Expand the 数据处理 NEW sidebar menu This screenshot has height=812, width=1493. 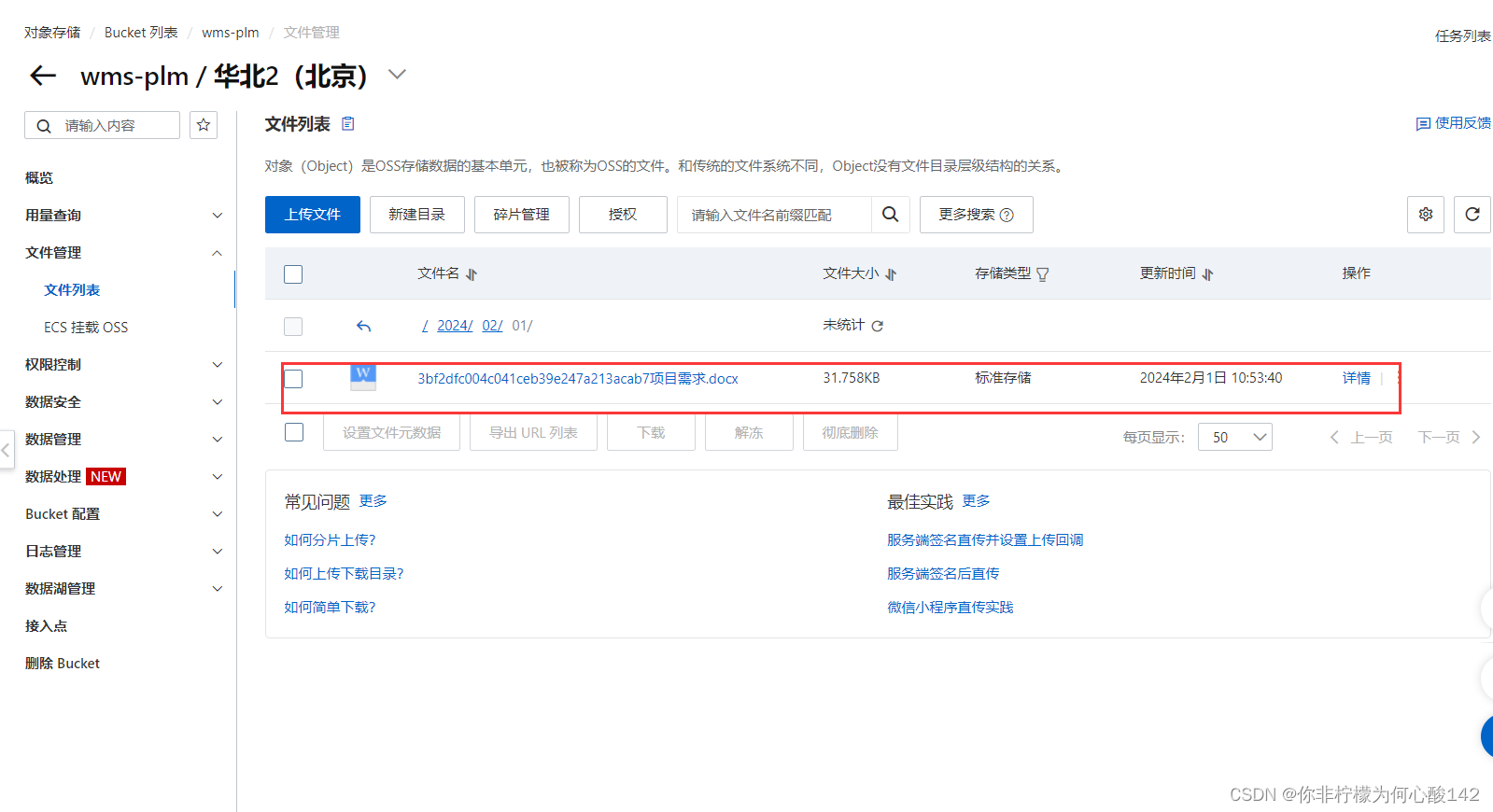point(217,477)
